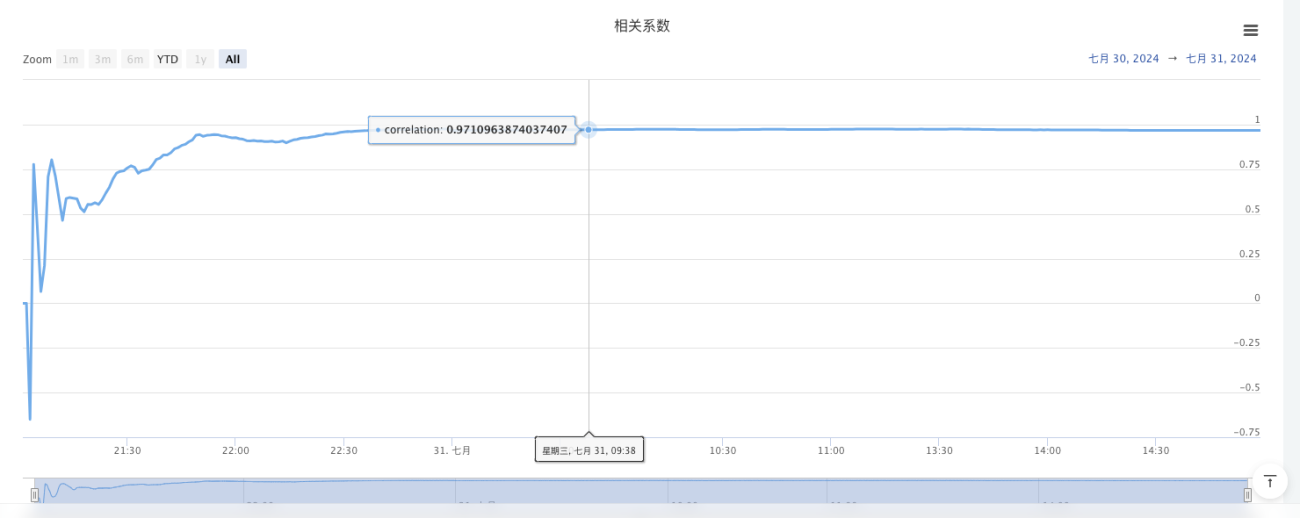Click the 11:00 x-axis label
The height and width of the screenshot is (518, 1300).
(831, 451)
